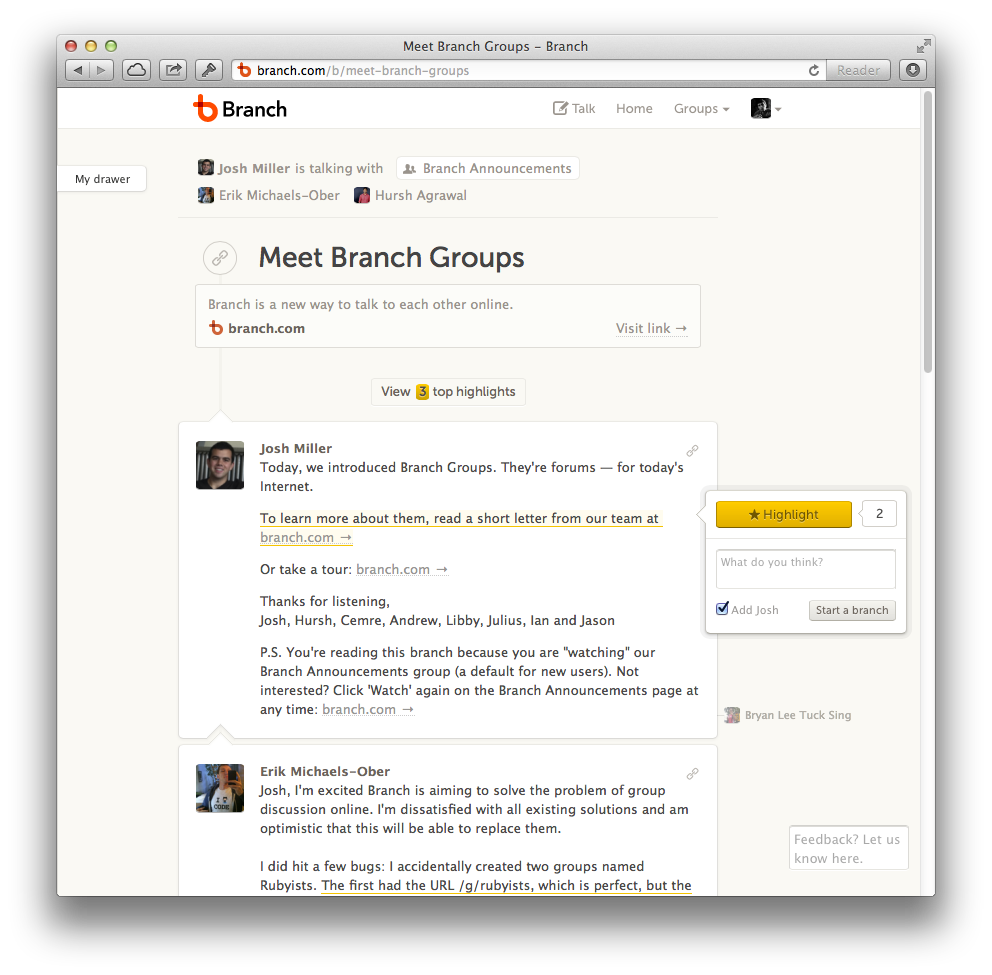Copy the permalink of Erik Michaels-Ober's post
Viewport: 992px width, 975px height.
click(693, 773)
